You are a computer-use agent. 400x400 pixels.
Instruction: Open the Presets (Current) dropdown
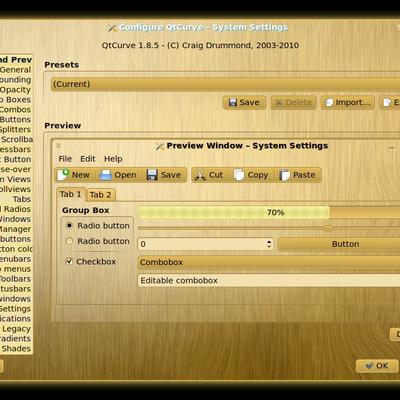pos(225,84)
